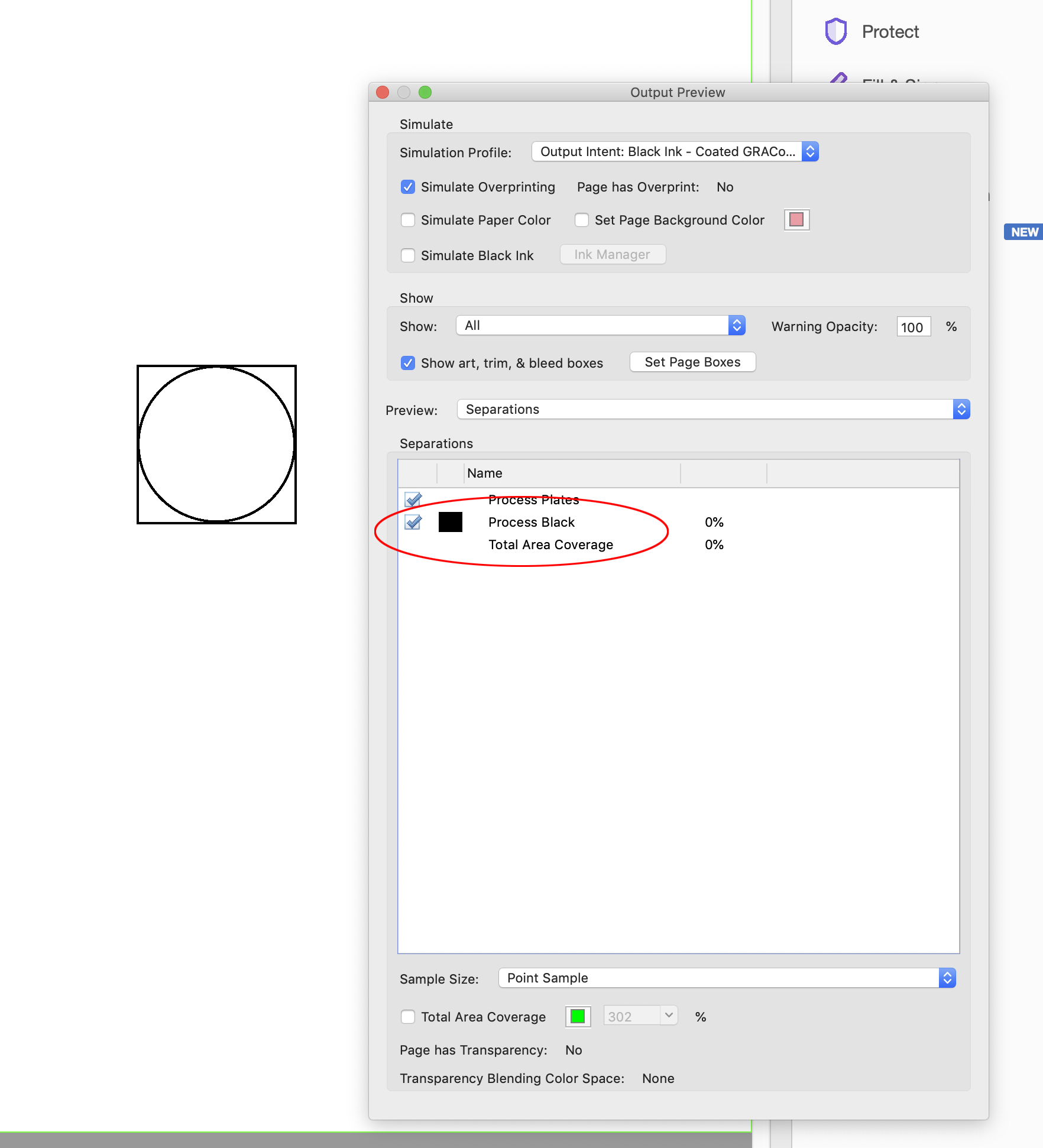Click the pink page background color swatch
Viewport: 1043px width, 1148px height.
(796, 219)
